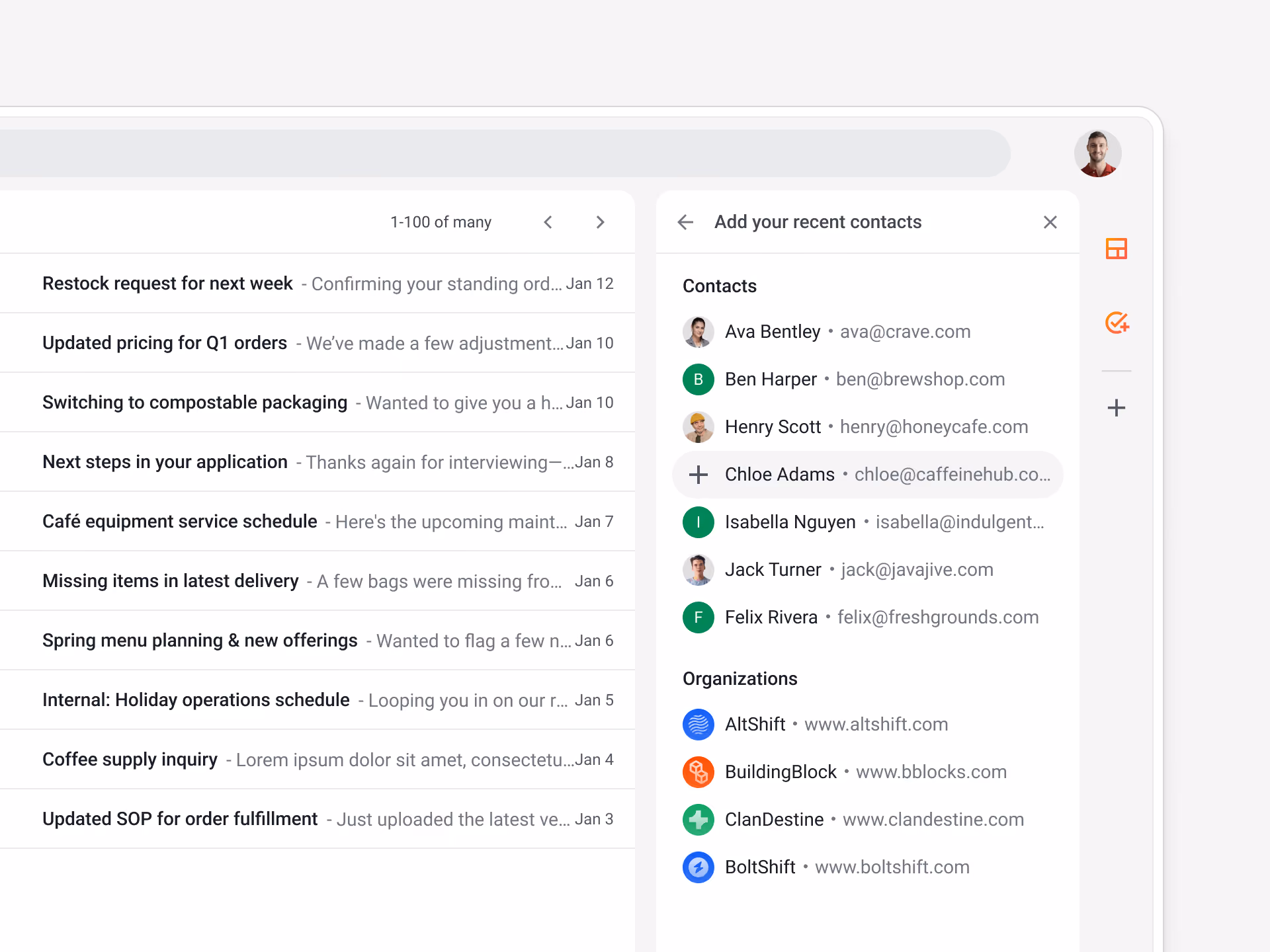Select Isabella Nguyen contact name
The height and width of the screenshot is (952, 1270).
(x=790, y=522)
